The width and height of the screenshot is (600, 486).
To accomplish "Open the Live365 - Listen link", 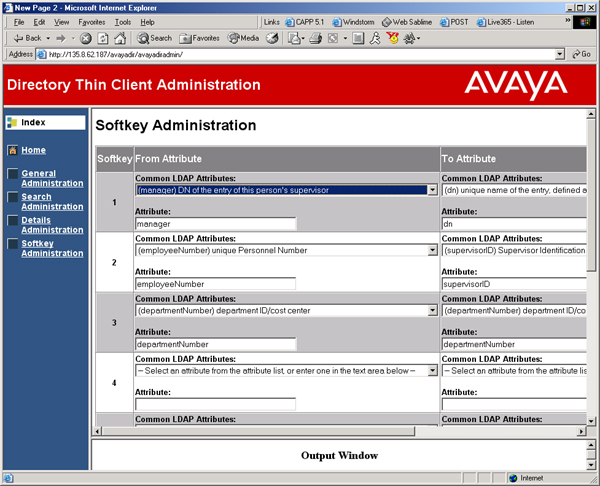I will tap(505, 22).
